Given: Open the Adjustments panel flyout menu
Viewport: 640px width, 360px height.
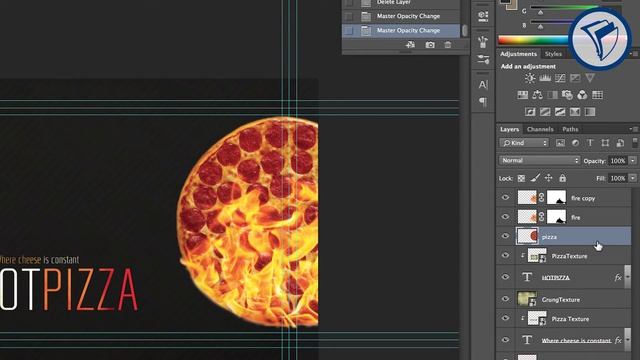Looking at the screenshot, I should tap(634, 54).
